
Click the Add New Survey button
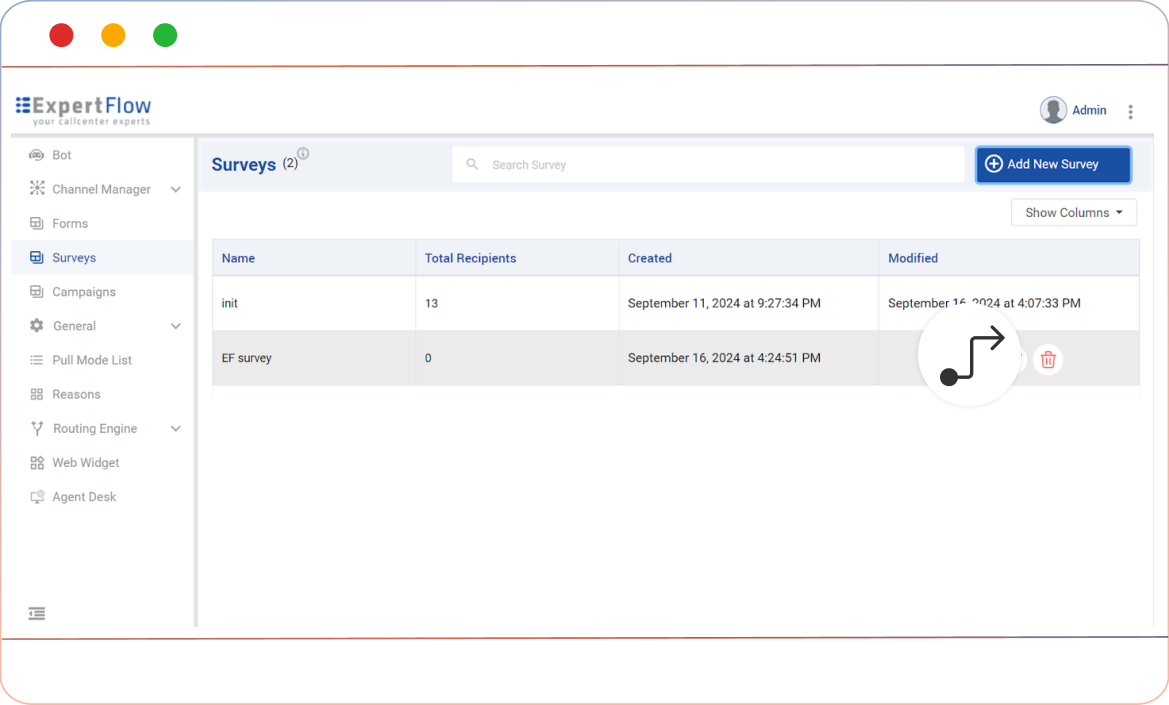(1053, 164)
